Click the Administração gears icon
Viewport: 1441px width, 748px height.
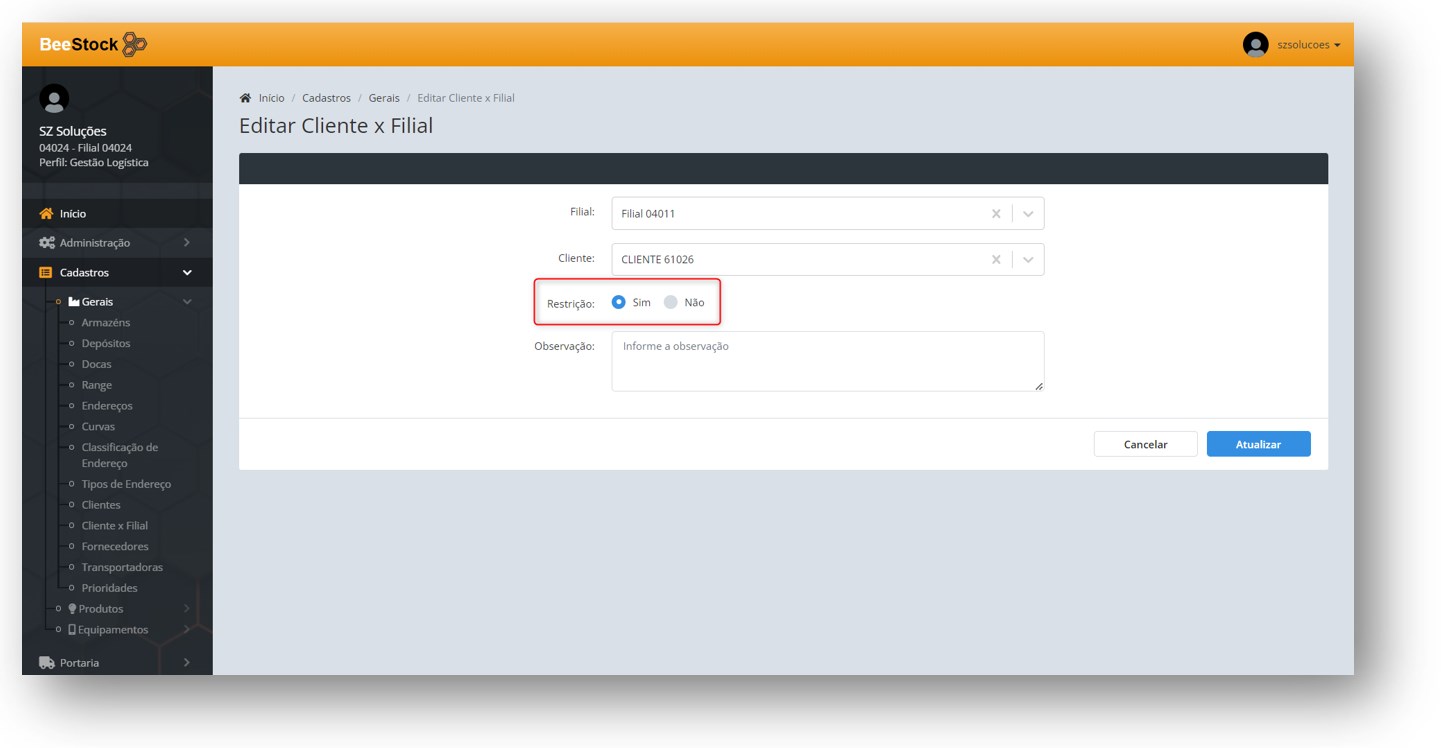pyautogui.click(x=46, y=243)
